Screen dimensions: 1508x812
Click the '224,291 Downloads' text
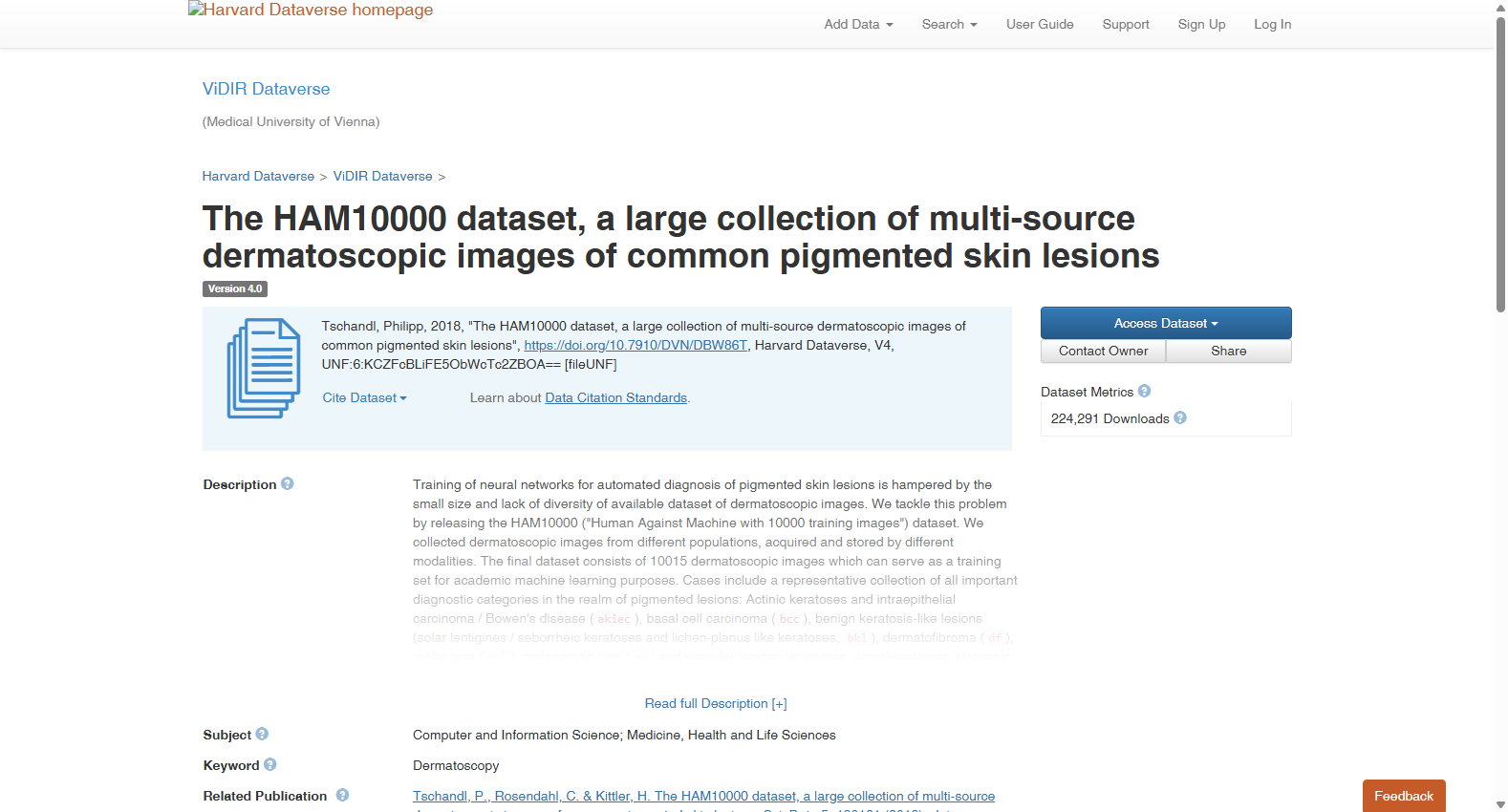[x=1109, y=418]
